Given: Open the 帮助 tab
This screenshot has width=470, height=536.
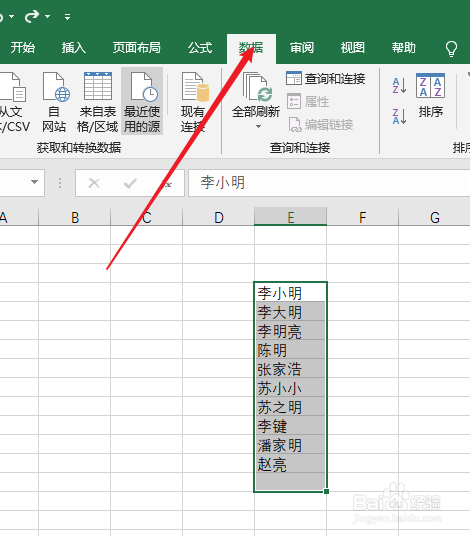Looking at the screenshot, I should click(x=404, y=48).
